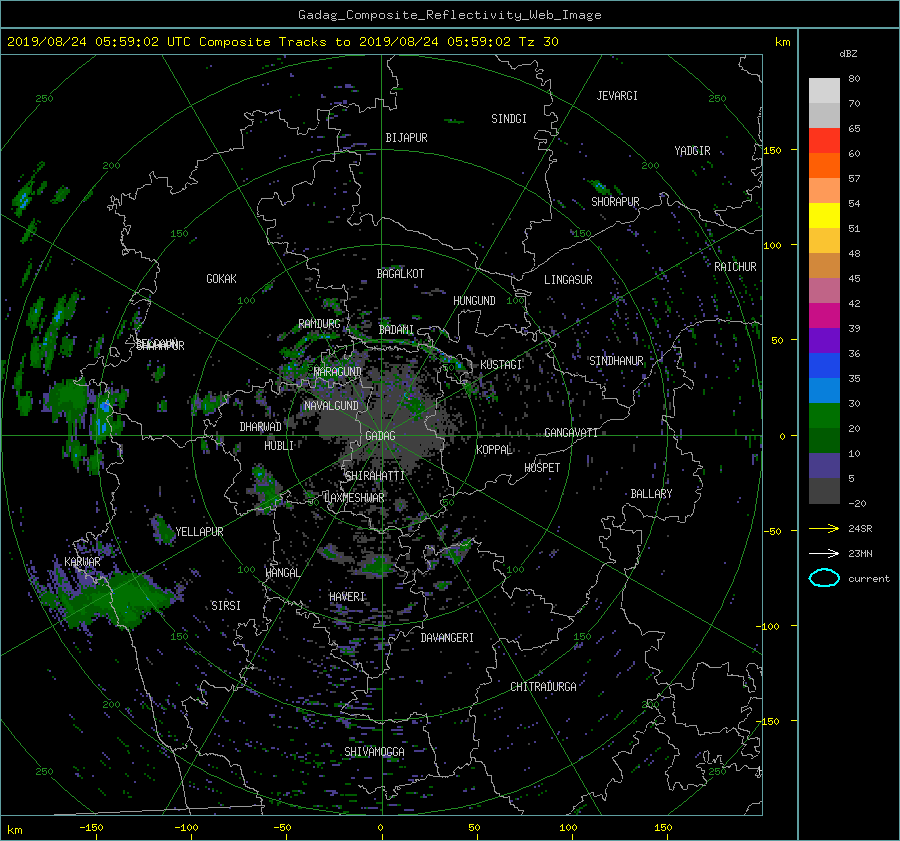Click the NAVALGUND city label

pyautogui.click(x=331, y=406)
